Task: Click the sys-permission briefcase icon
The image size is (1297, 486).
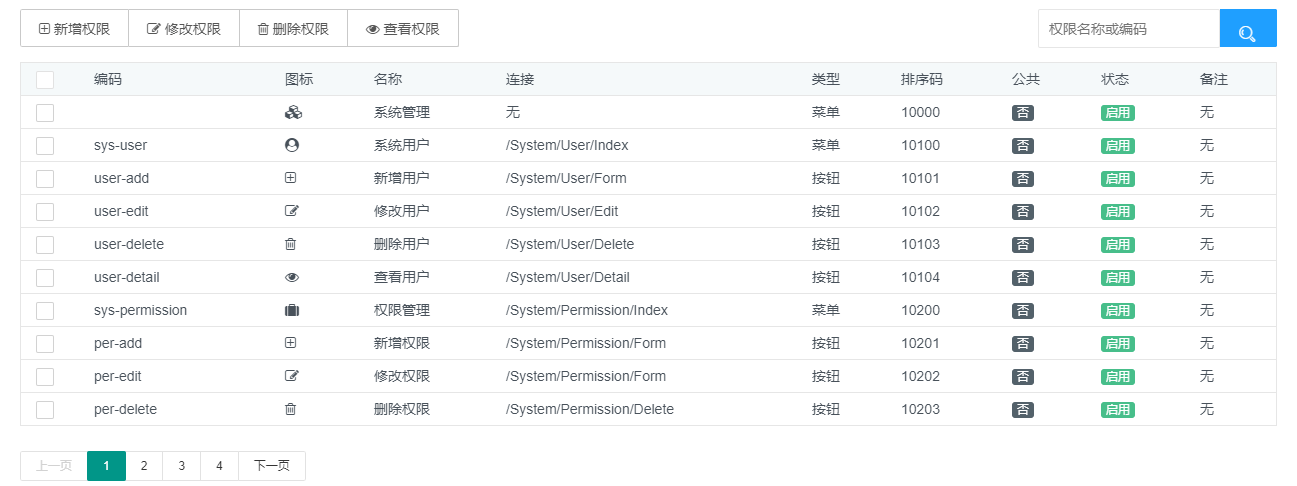Action: pos(292,311)
